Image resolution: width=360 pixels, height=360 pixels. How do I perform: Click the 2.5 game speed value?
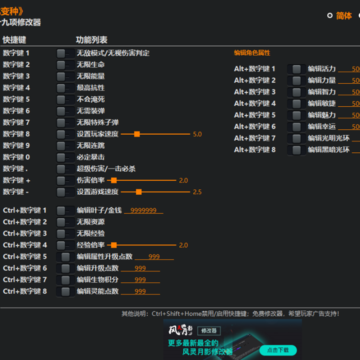(197, 192)
